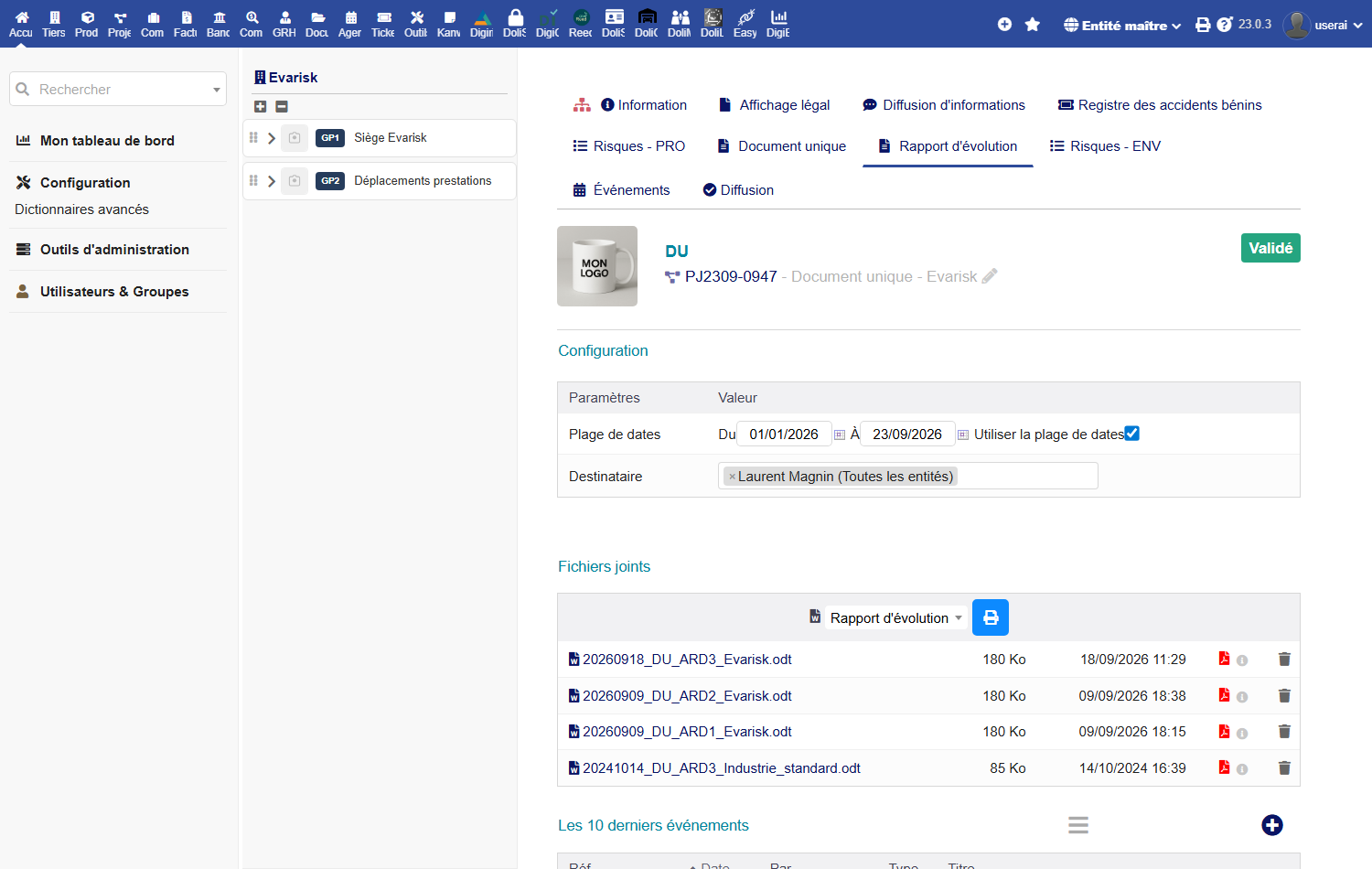
Task: Open the Affichage légal tab
Action: pos(775,105)
